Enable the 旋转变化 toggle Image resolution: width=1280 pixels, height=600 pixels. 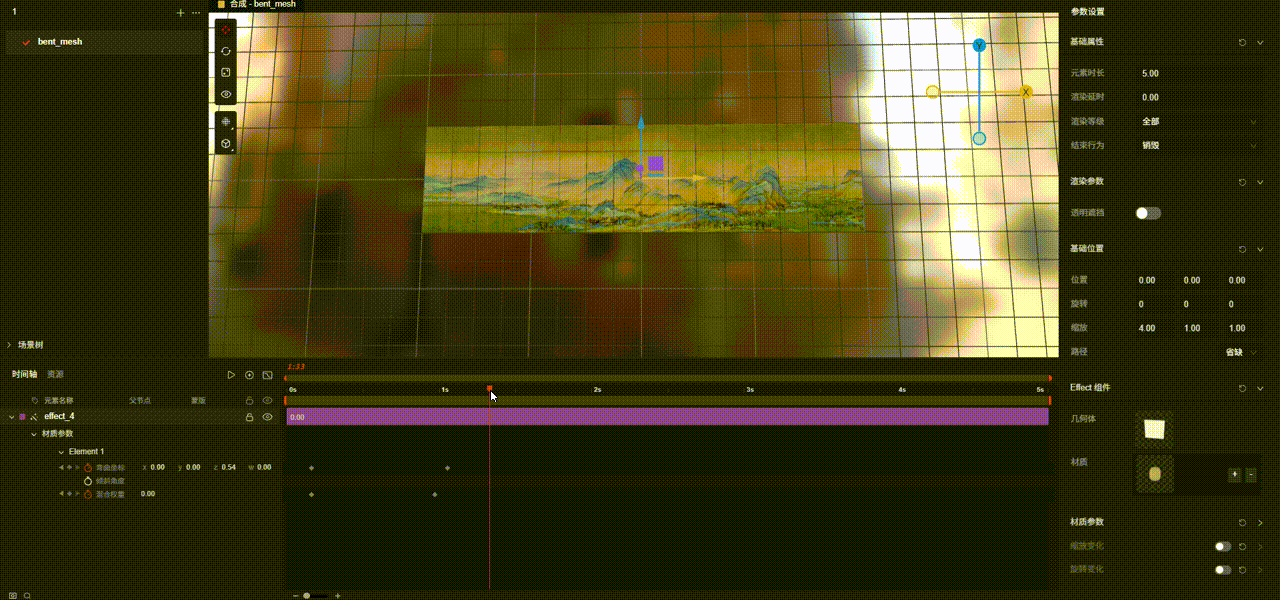tap(1222, 570)
